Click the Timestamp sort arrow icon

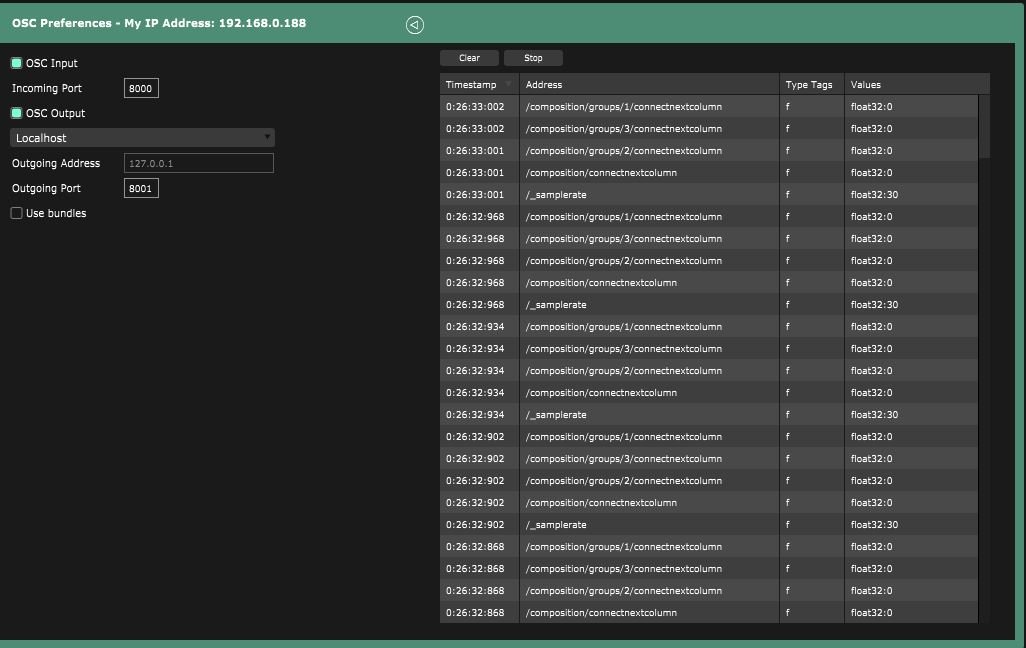508,85
